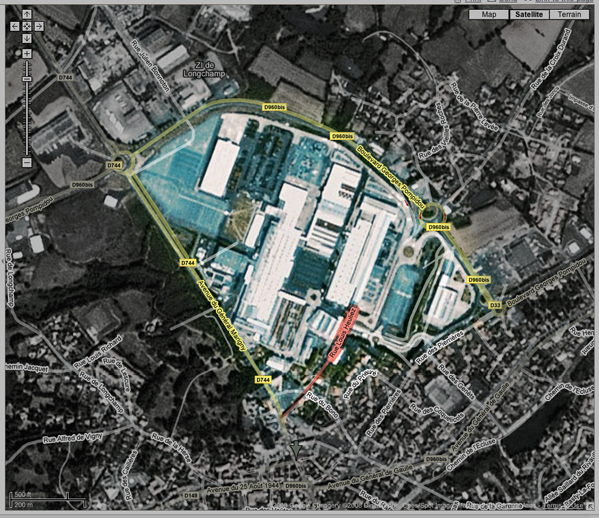Viewport: 599px width, 518px height.
Task: Click the Rue du Bono label
Action: [322, 406]
